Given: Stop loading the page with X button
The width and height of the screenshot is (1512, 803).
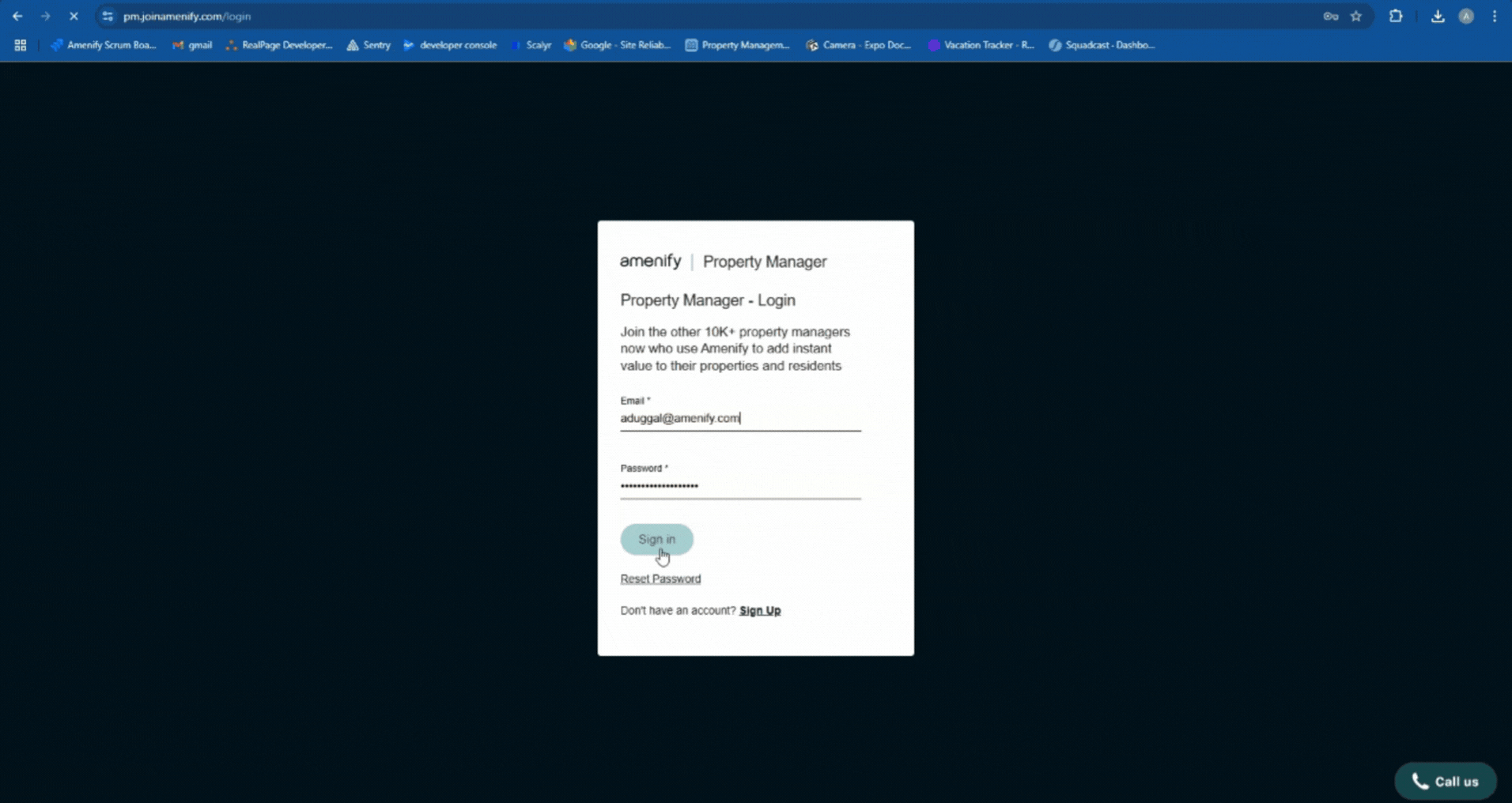Looking at the screenshot, I should click(x=74, y=16).
